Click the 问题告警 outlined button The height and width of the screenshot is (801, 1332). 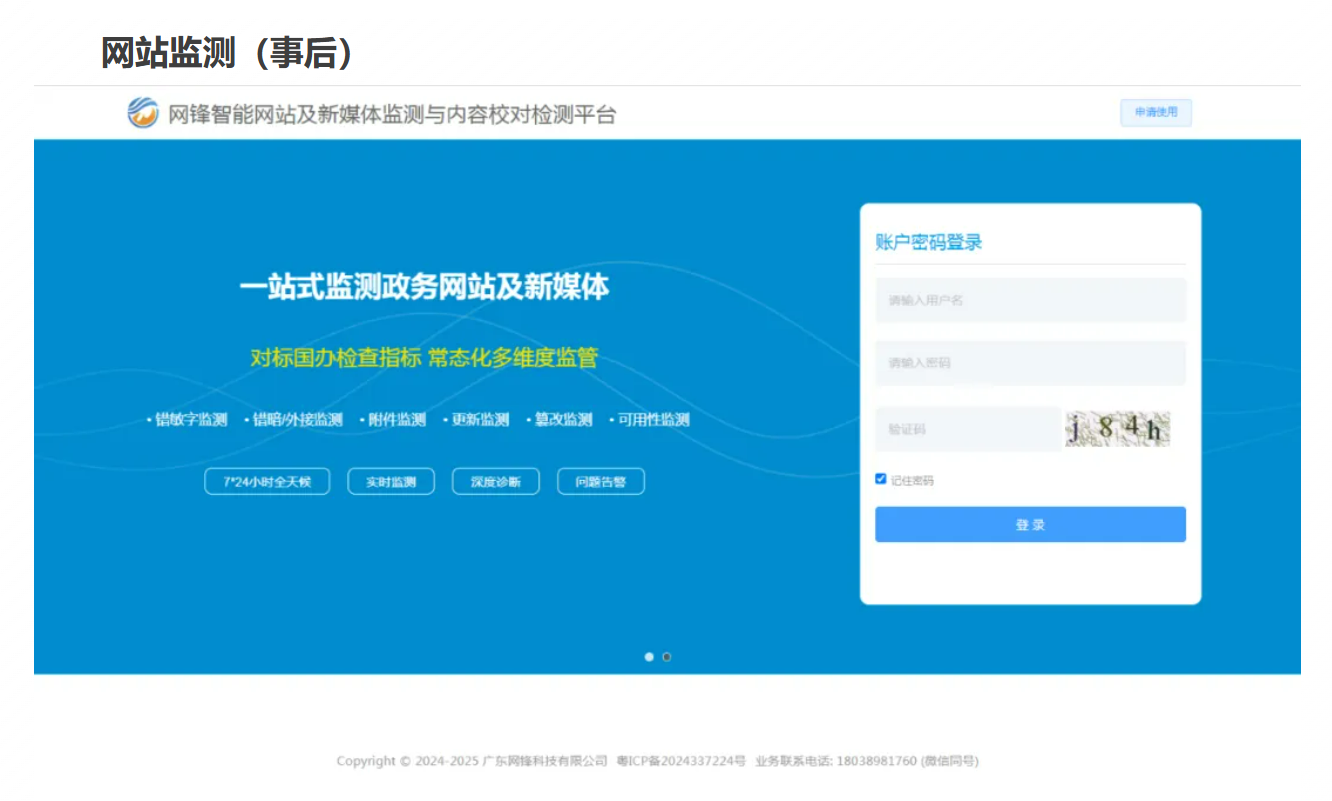601,482
